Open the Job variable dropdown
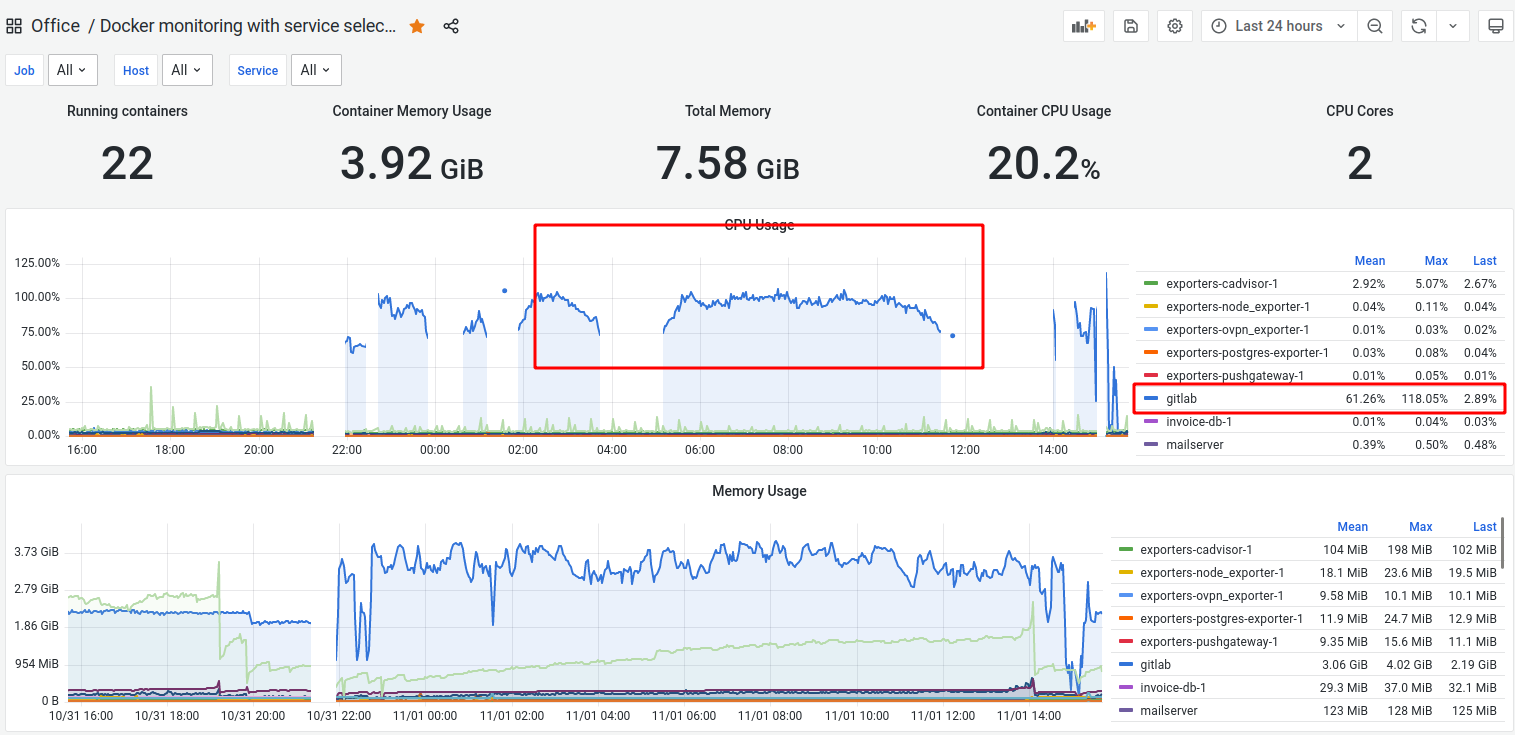The image size is (1515, 735). click(x=72, y=70)
